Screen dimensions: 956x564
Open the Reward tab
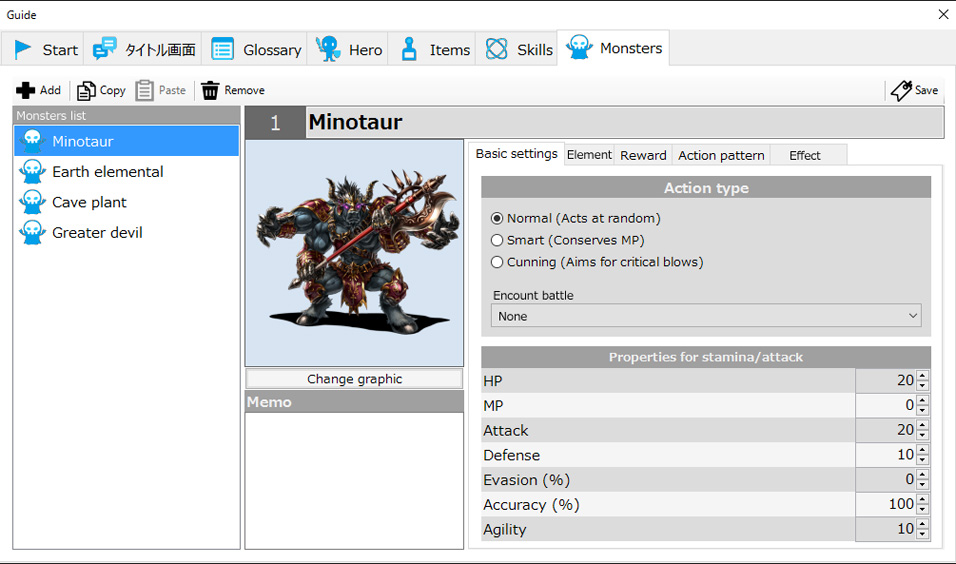pos(643,155)
